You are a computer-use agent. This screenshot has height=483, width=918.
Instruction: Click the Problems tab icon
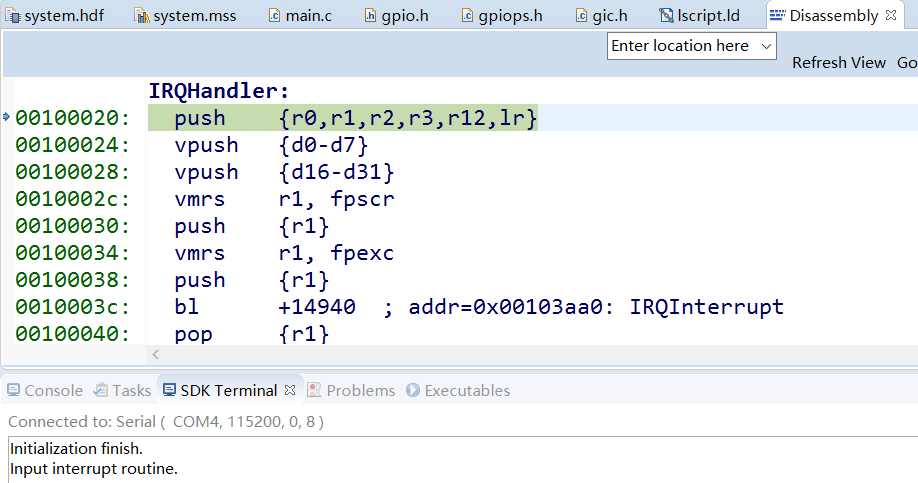(314, 390)
